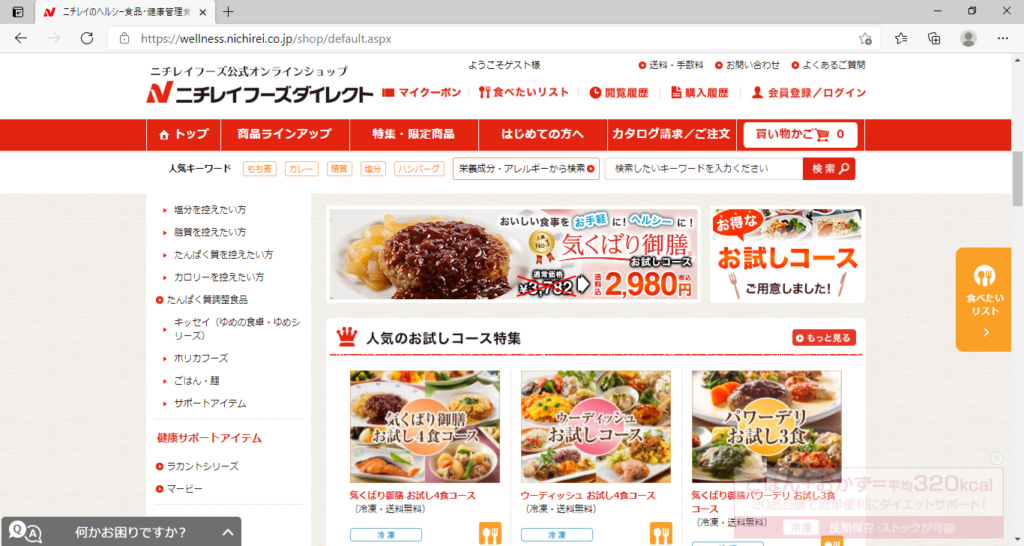The image size is (1024, 546).
Task: Close the ニチレイ browser tab
Action: click(x=202, y=12)
